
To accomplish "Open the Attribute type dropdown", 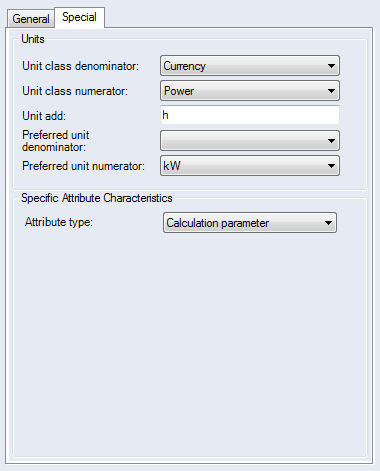I will point(250,223).
